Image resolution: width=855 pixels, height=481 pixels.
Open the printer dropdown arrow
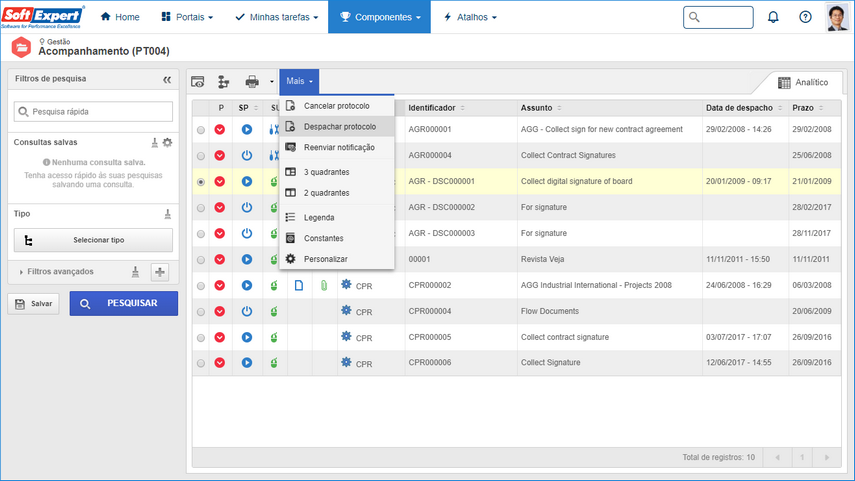(272, 82)
